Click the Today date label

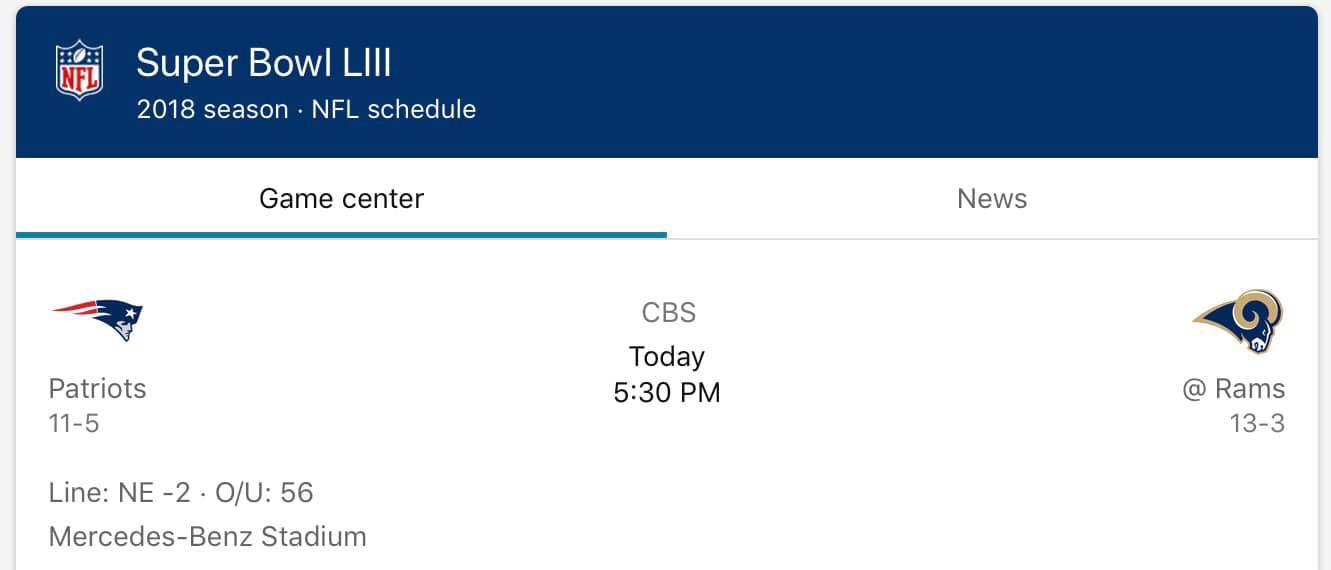(667, 356)
